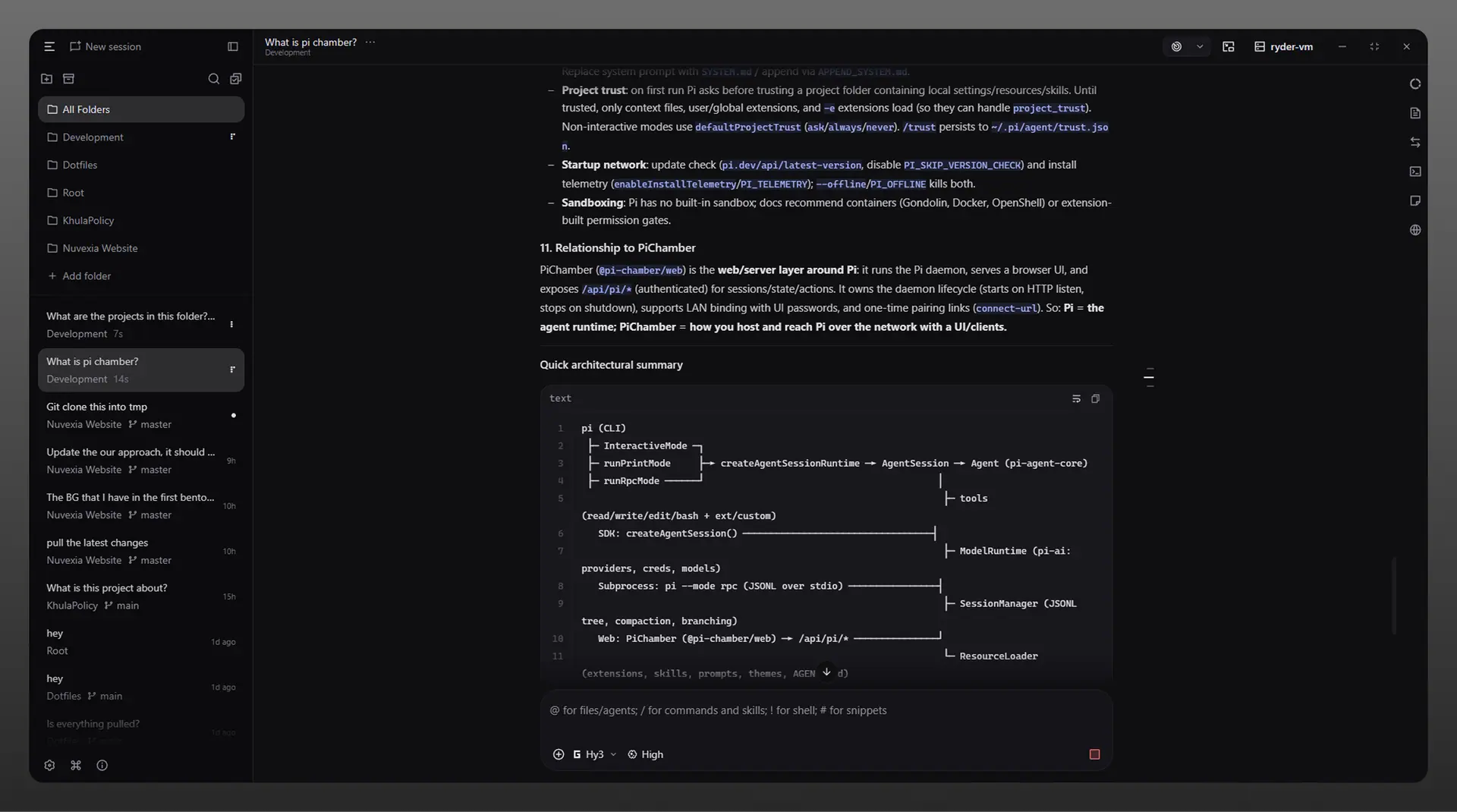Open the Hy3 model dropdown
This screenshot has width=1457, height=812.
click(x=595, y=754)
